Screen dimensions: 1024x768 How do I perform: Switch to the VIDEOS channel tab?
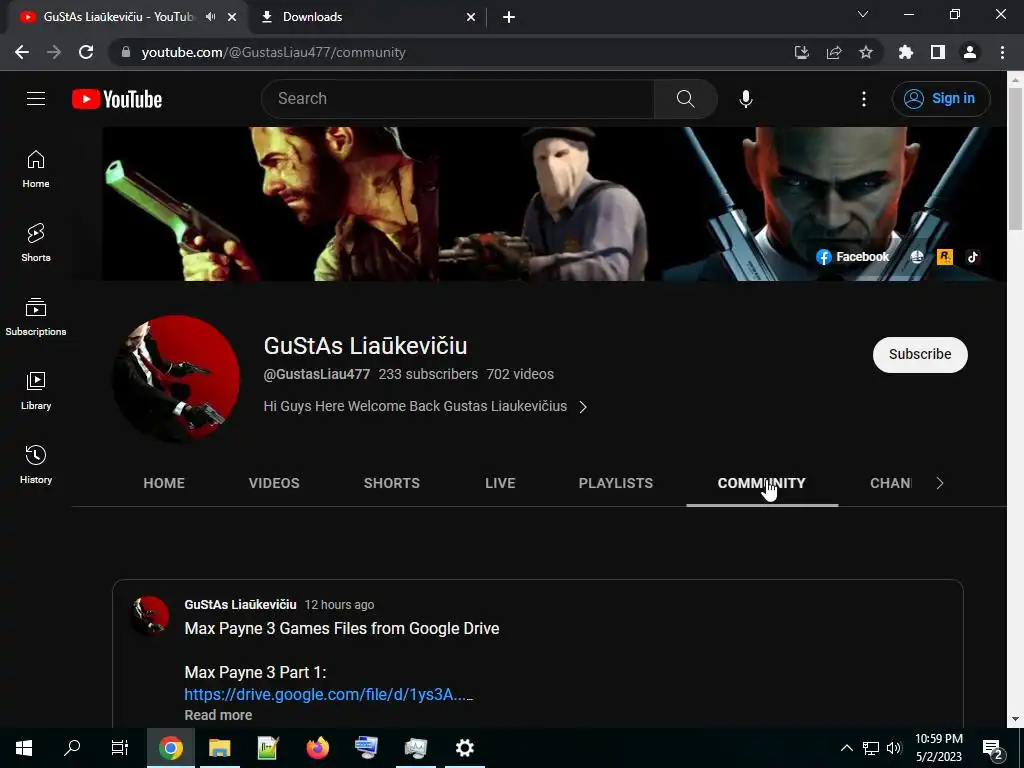coord(274,483)
